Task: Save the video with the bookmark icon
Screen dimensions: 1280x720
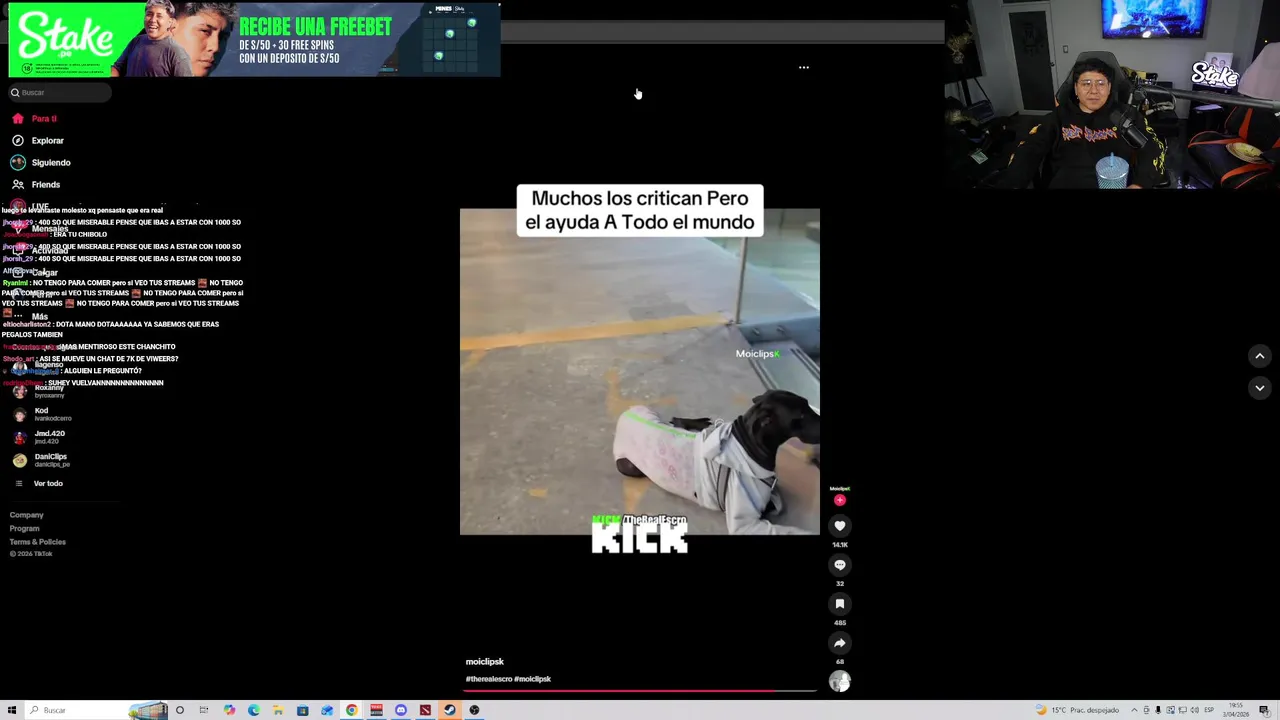Action: (840, 604)
